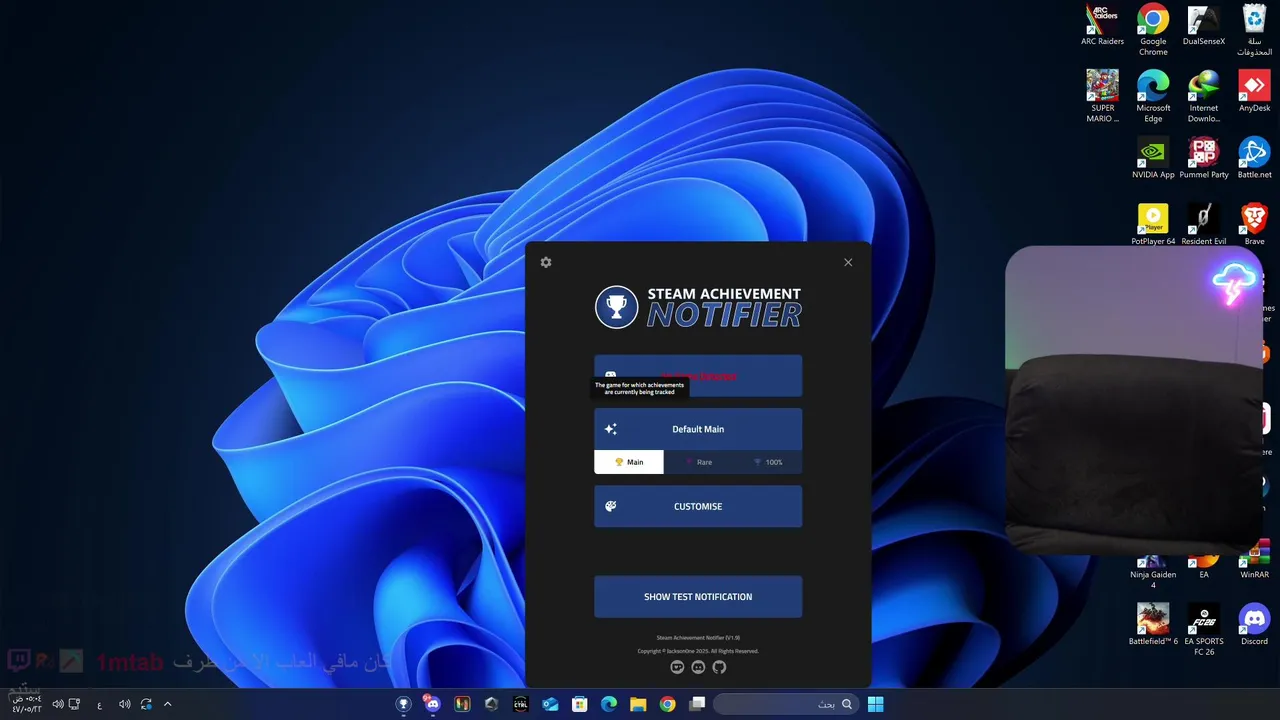Open Ninja Gaiden 4 desktop shortcut
This screenshot has height=720, width=1280.
coord(1153,572)
